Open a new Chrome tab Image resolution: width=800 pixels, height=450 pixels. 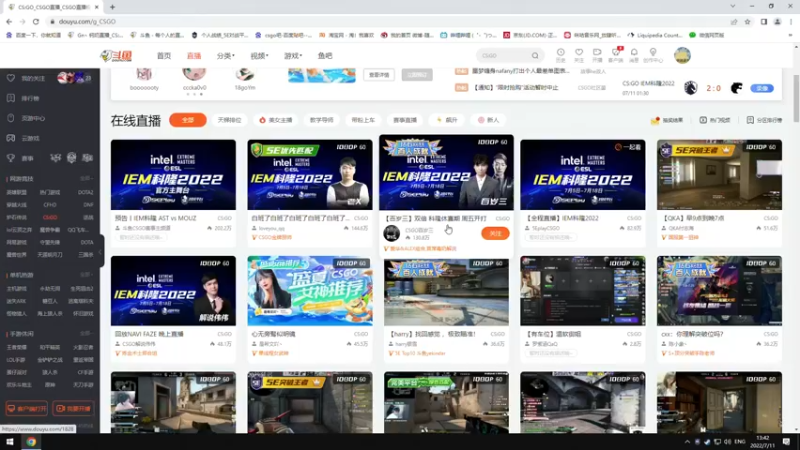point(112,7)
